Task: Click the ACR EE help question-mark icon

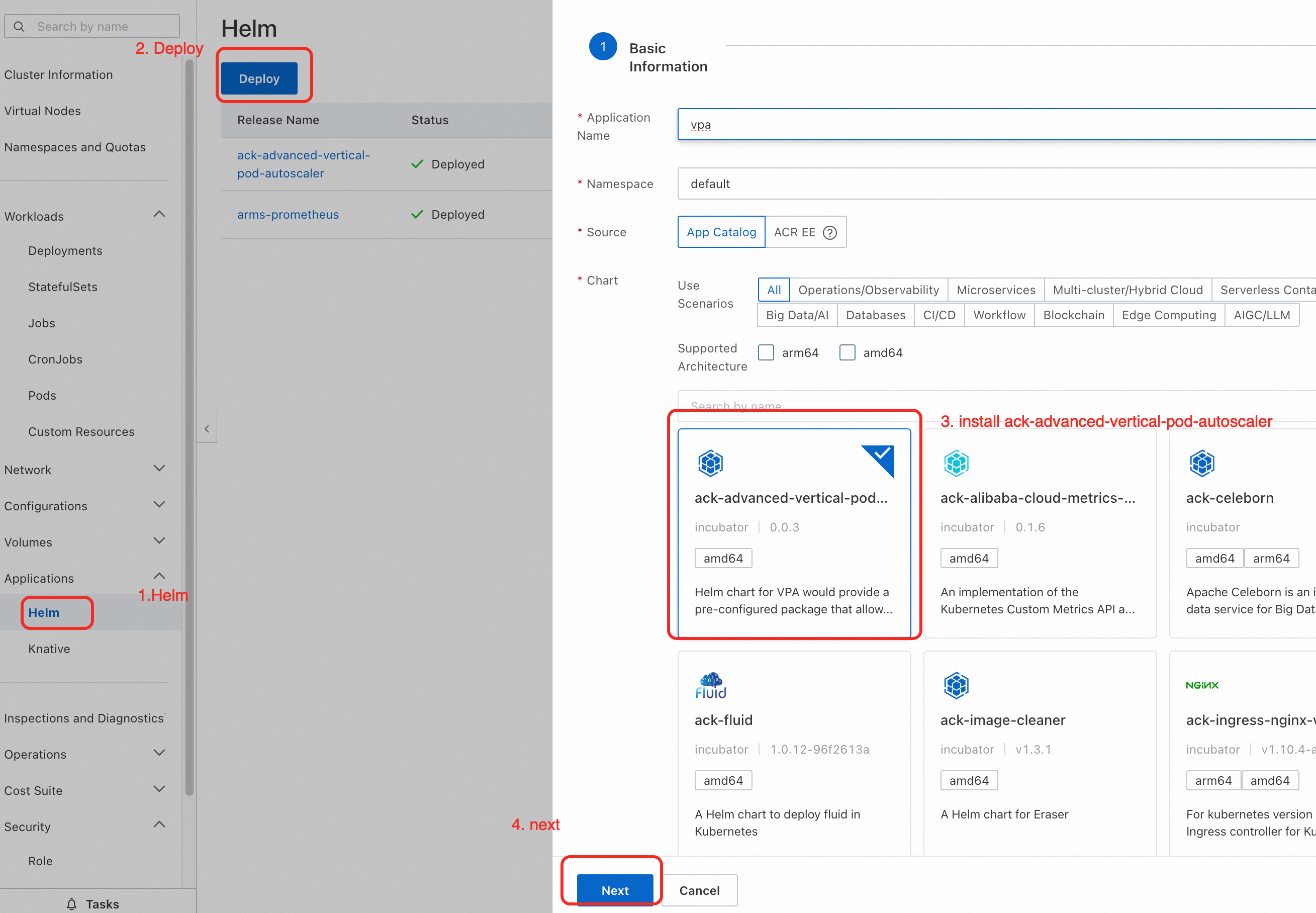Action: (x=829, y=232)
